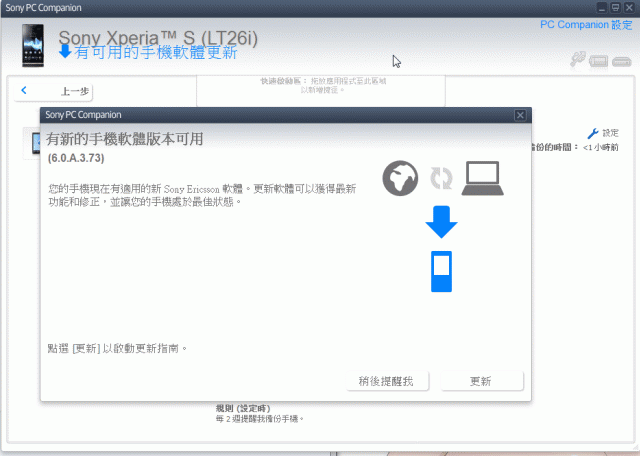This screenshot has width=640, height=456.
Task: Click the USB cable connection status icon
Action: 578,59
